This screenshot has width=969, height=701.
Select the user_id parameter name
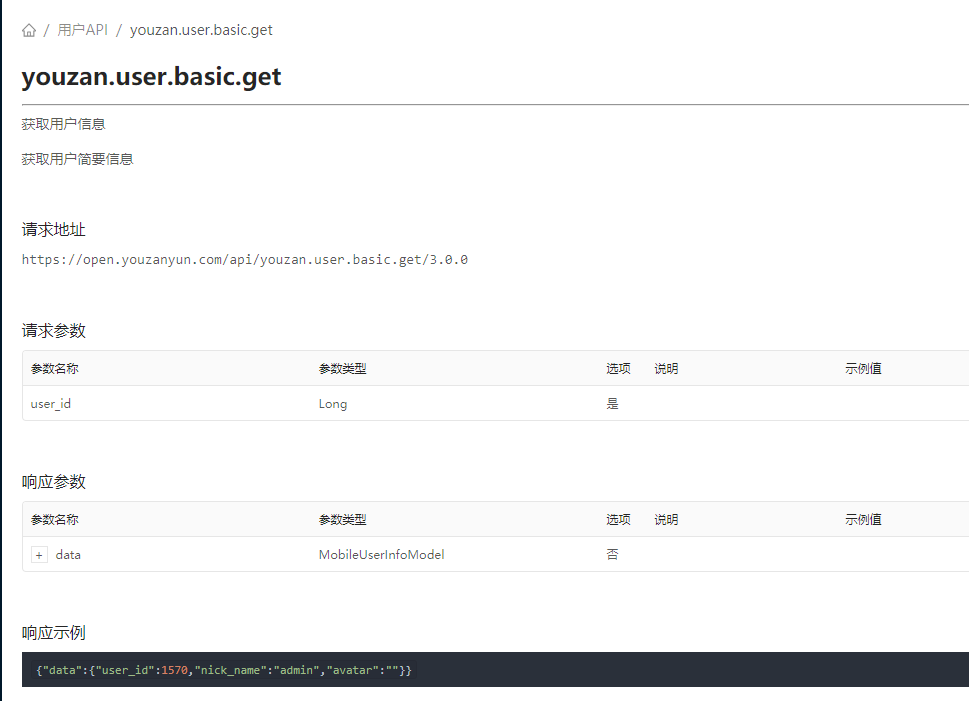tap(51, 404)
